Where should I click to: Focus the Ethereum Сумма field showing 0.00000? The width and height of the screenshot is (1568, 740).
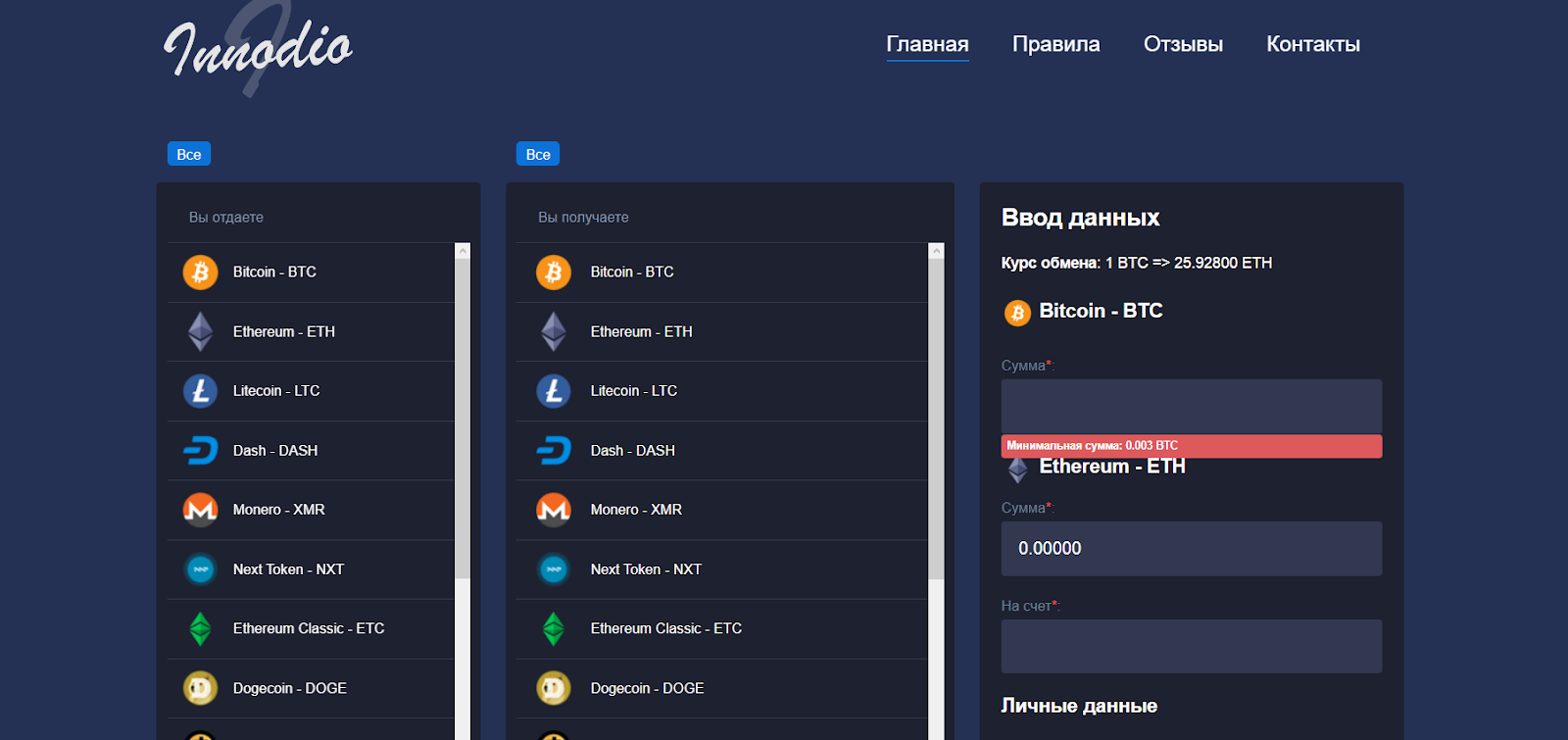1192,548
